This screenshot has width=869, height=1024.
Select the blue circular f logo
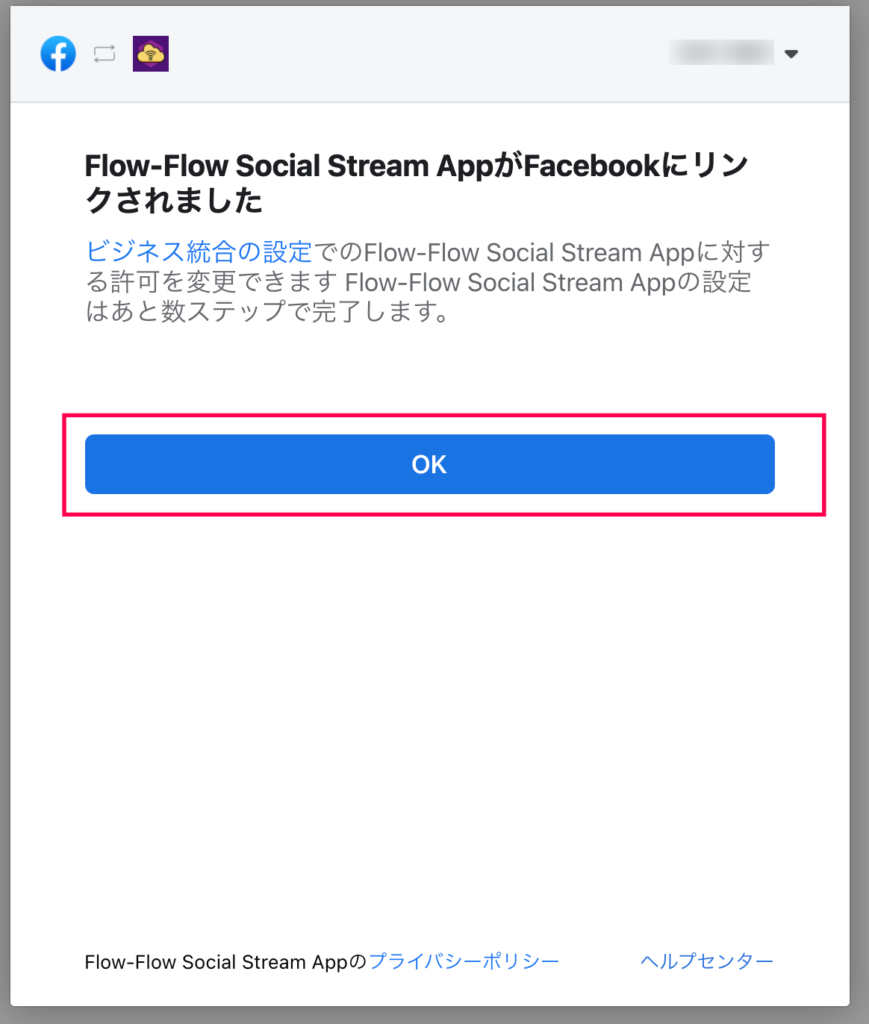click(58, 54)
